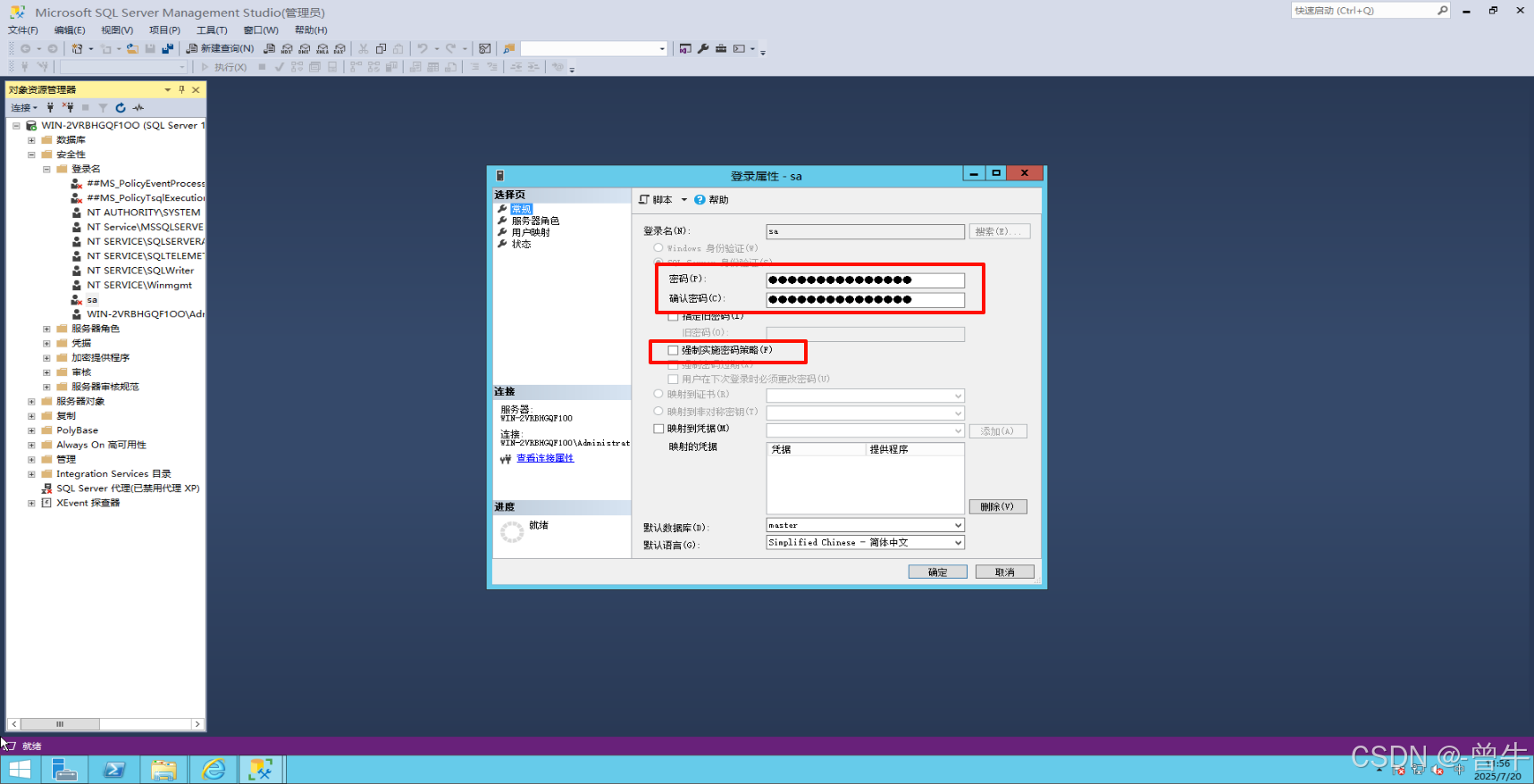Click the XMLA query icon in toolbar

(323, 48)
